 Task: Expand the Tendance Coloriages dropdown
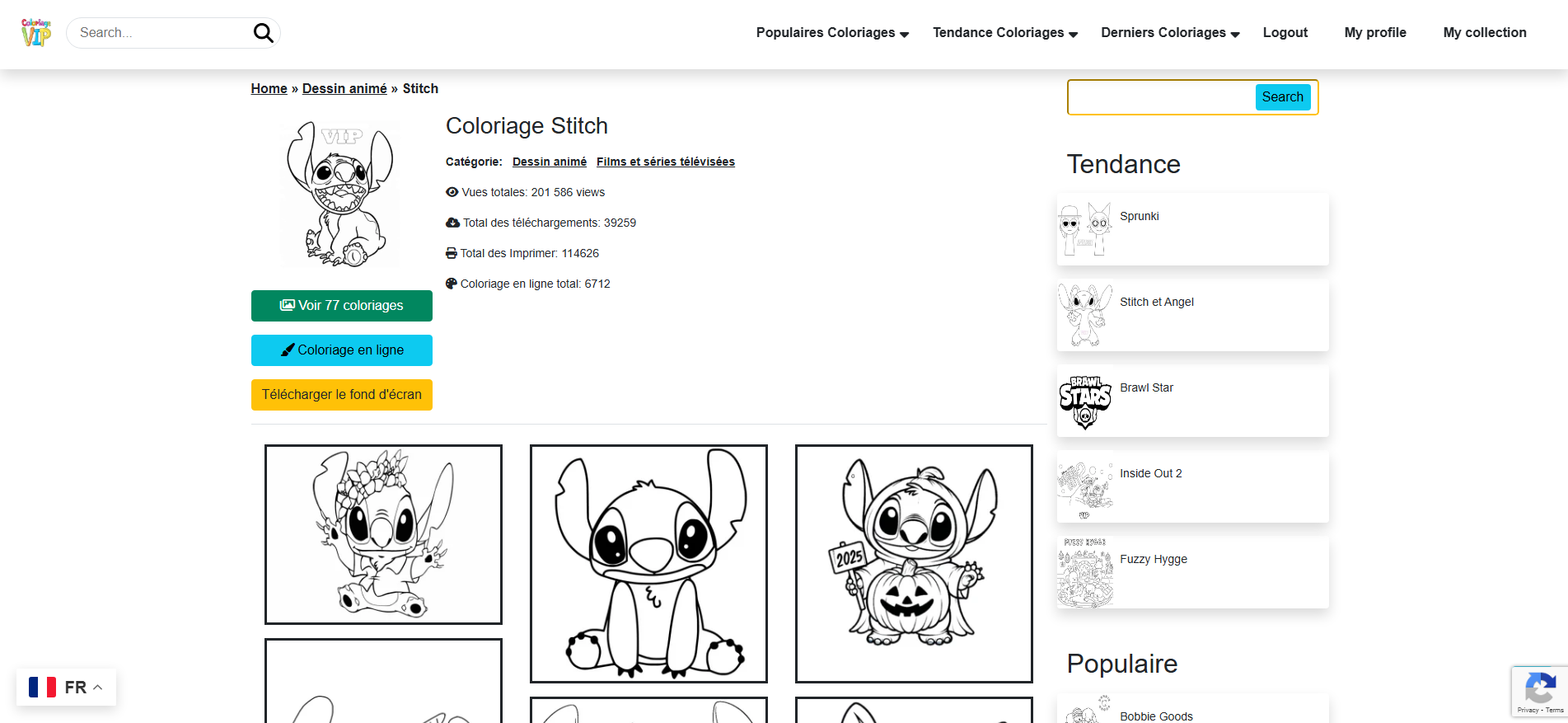(1005, 33)
